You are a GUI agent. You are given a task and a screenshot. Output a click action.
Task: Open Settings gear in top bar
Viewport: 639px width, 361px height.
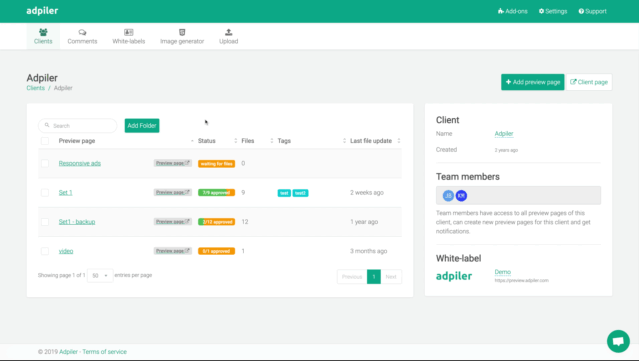[553, 11]
